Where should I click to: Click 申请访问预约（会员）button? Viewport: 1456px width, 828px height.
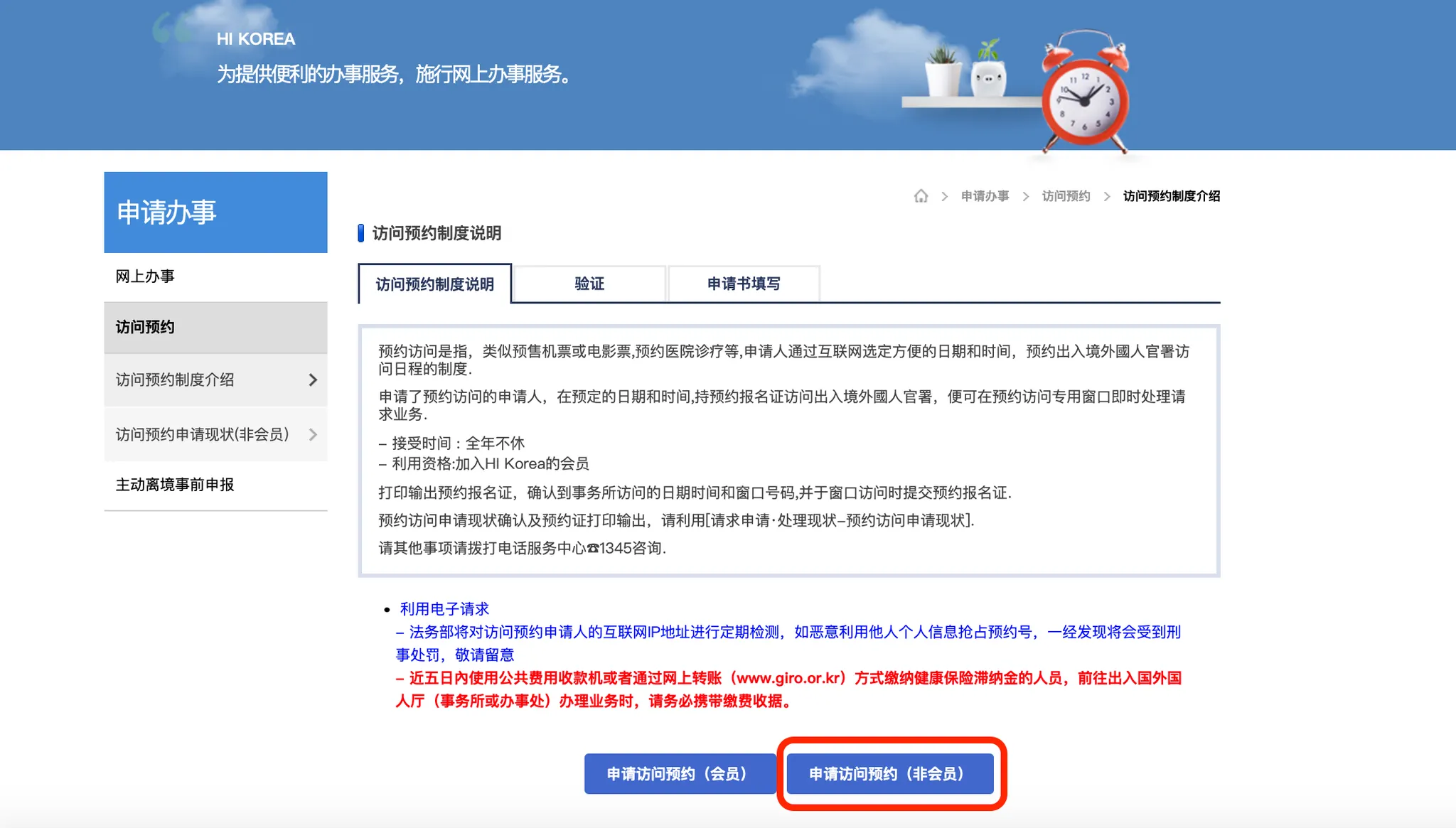pos(680,773)
